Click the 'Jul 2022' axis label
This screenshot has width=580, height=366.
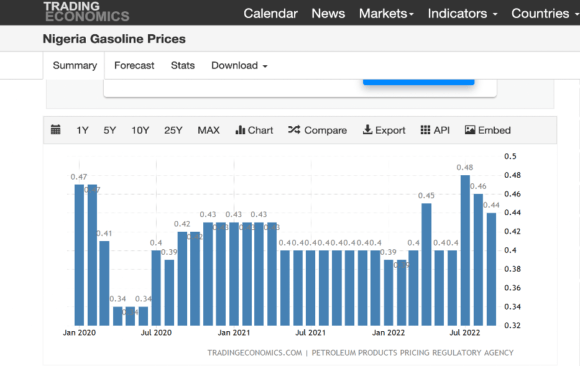point(465,333)
